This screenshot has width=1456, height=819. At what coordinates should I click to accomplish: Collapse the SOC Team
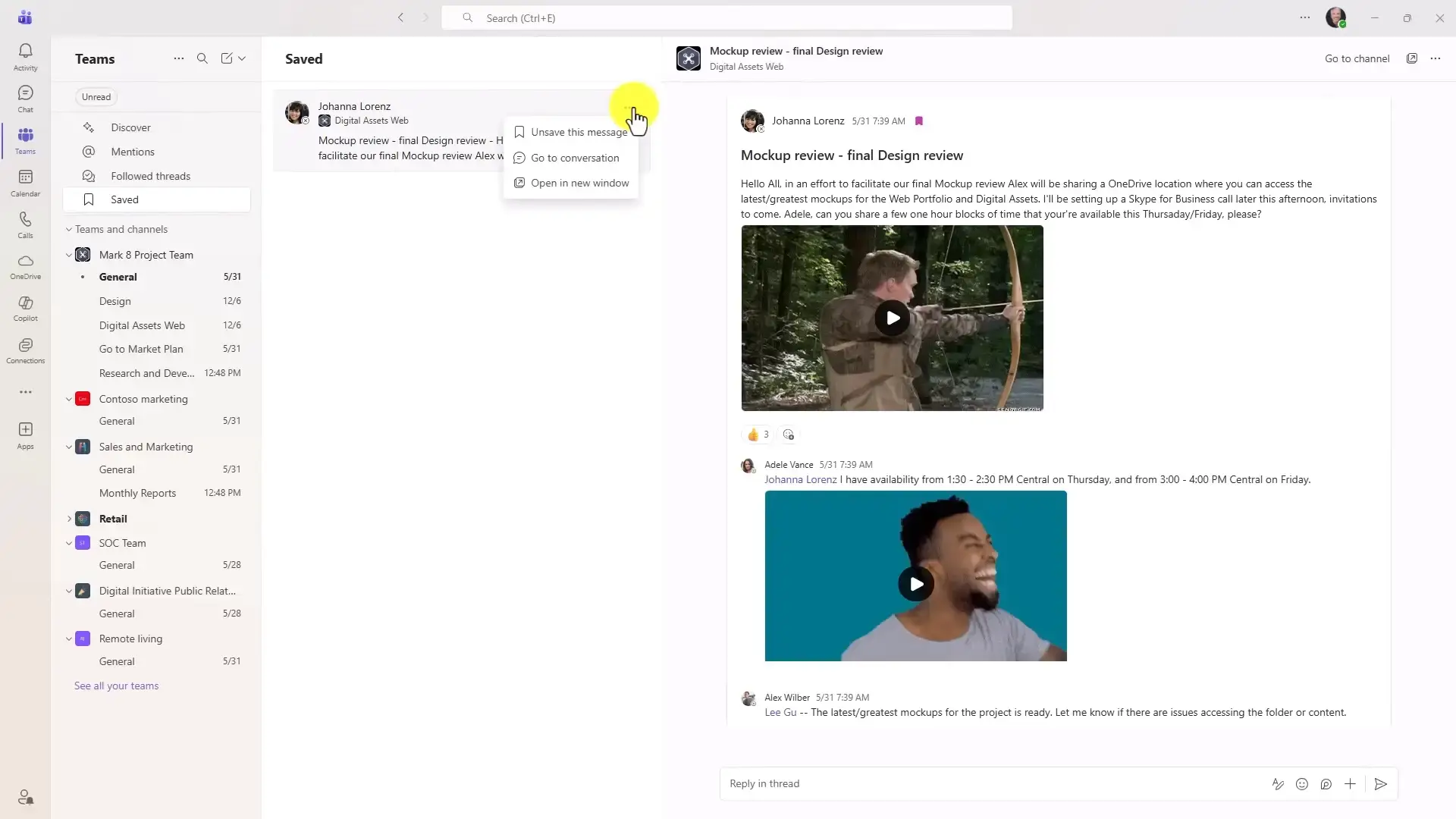point(69,543)
